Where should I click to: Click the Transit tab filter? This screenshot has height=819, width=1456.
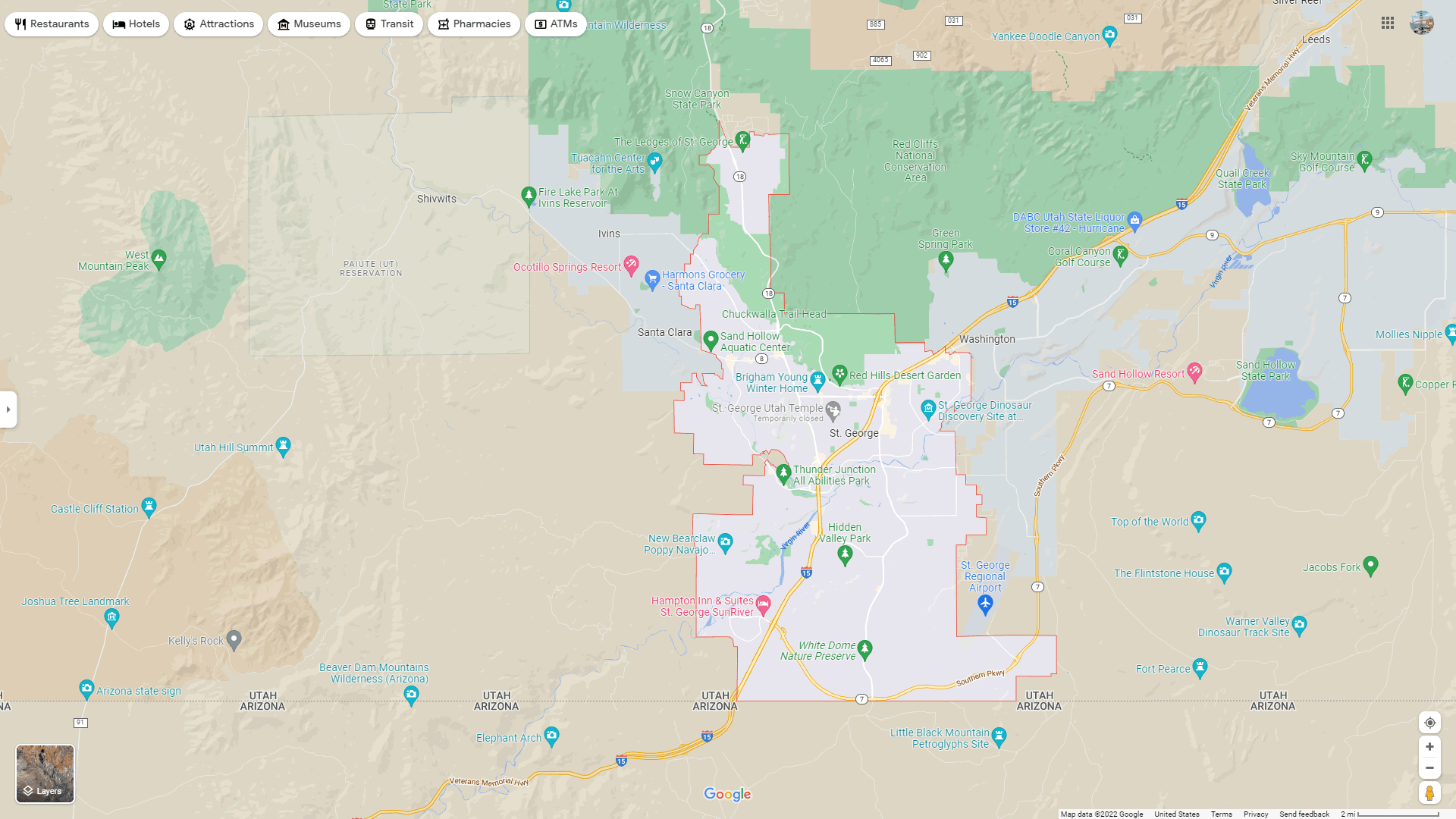tap(388, 22)
